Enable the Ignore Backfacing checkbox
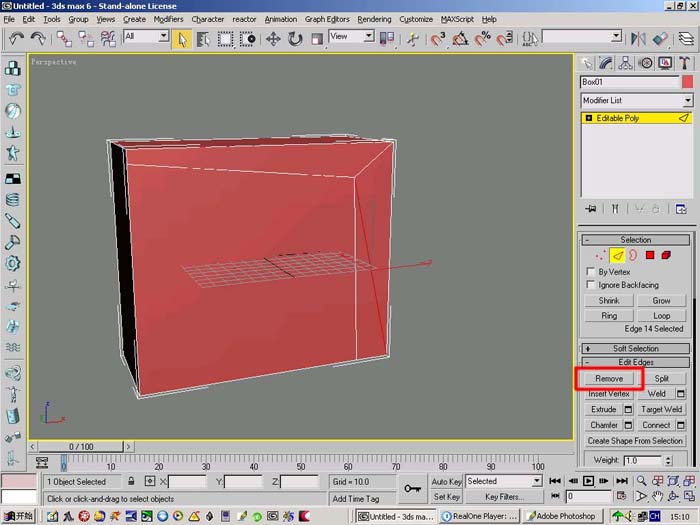 [591, 284]
